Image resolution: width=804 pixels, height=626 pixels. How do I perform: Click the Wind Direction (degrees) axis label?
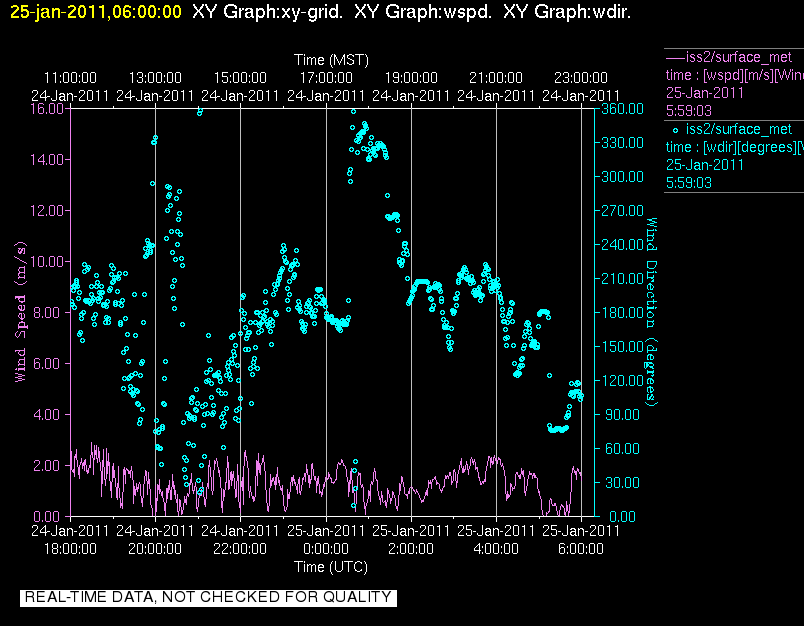pos(651,312)
